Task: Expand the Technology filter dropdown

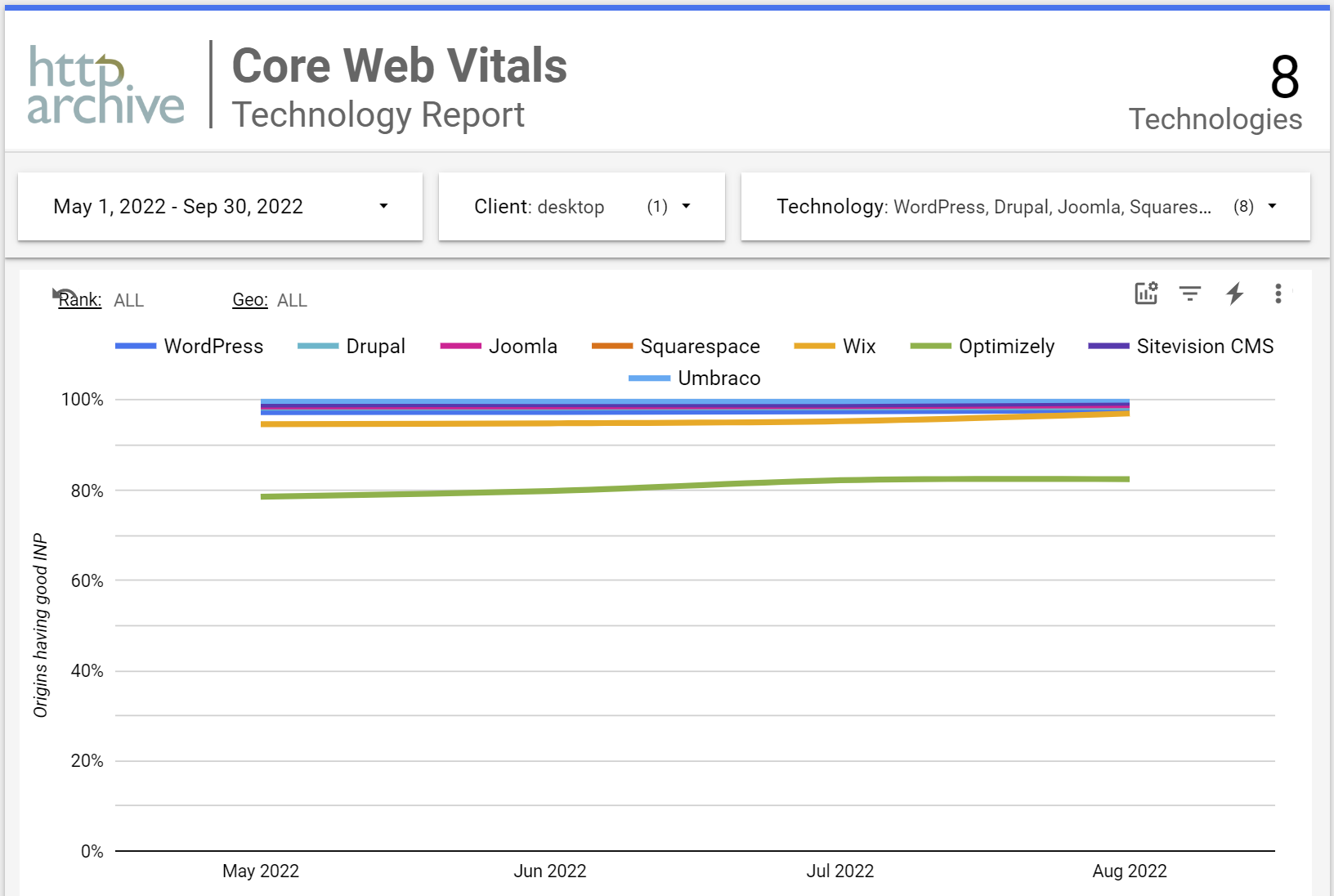Action: (x=1025, y=207)
